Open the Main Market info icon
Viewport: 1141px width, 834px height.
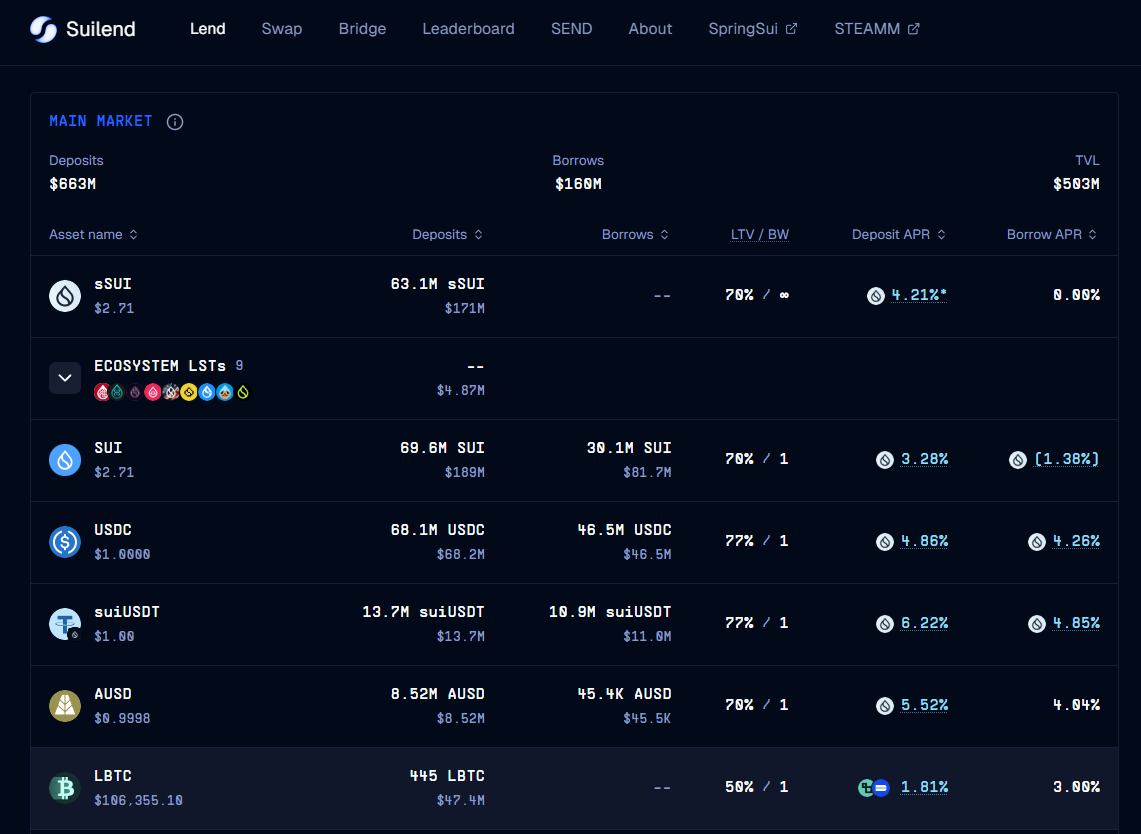click(x=175, y=122)
